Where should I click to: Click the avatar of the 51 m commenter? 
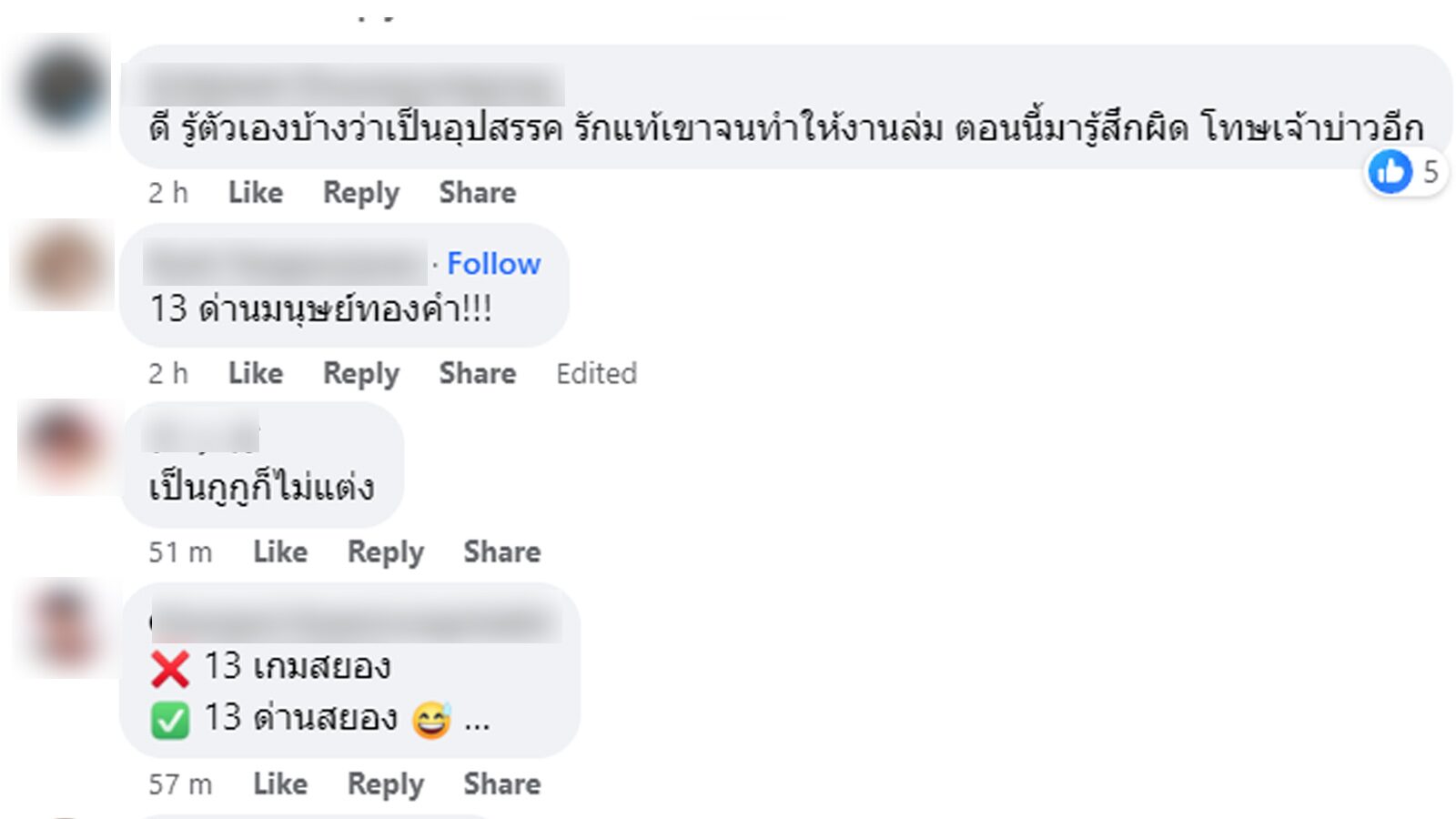coord(65,446)
